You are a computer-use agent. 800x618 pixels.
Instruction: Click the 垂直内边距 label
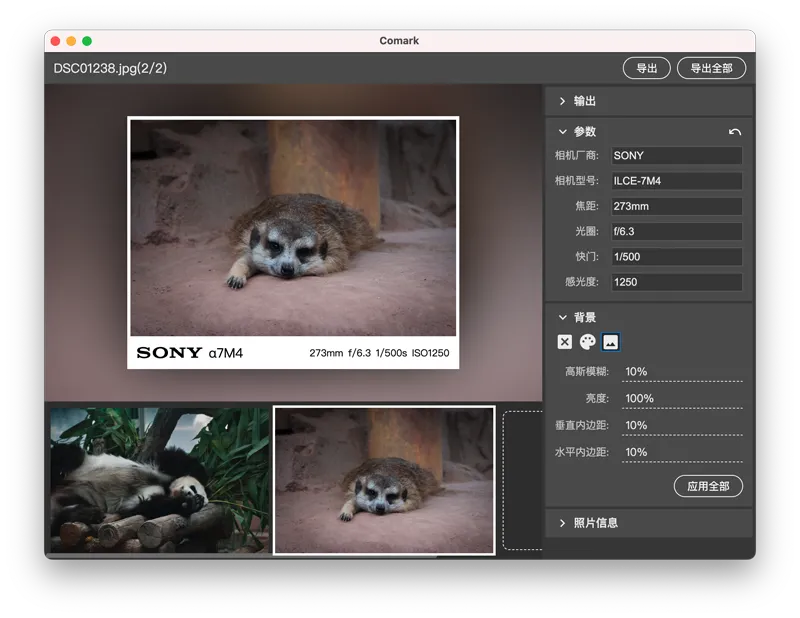coord(582,426)
